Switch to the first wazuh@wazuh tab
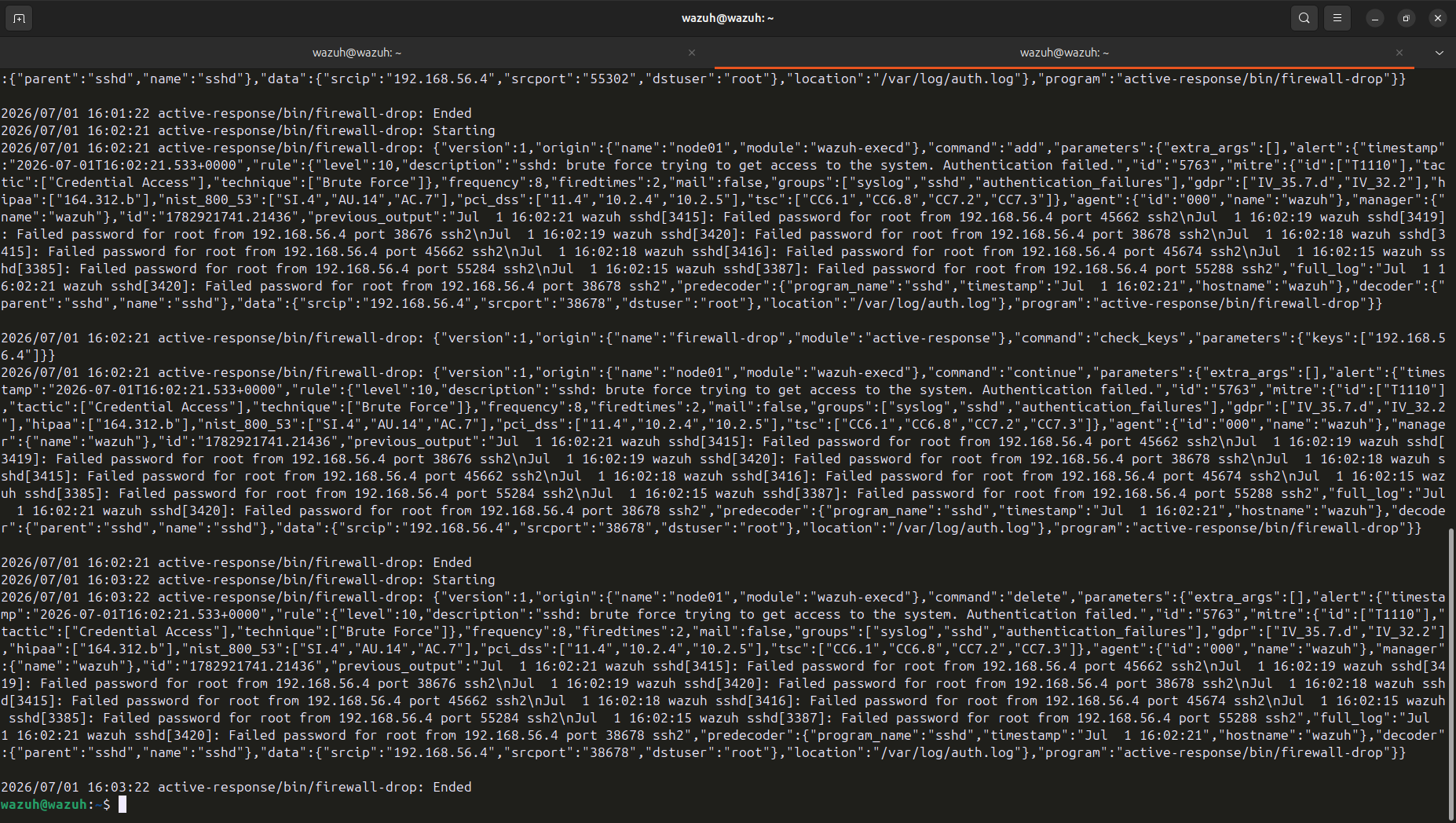Screen dimensions: 1456x823 tap(357, 53)
